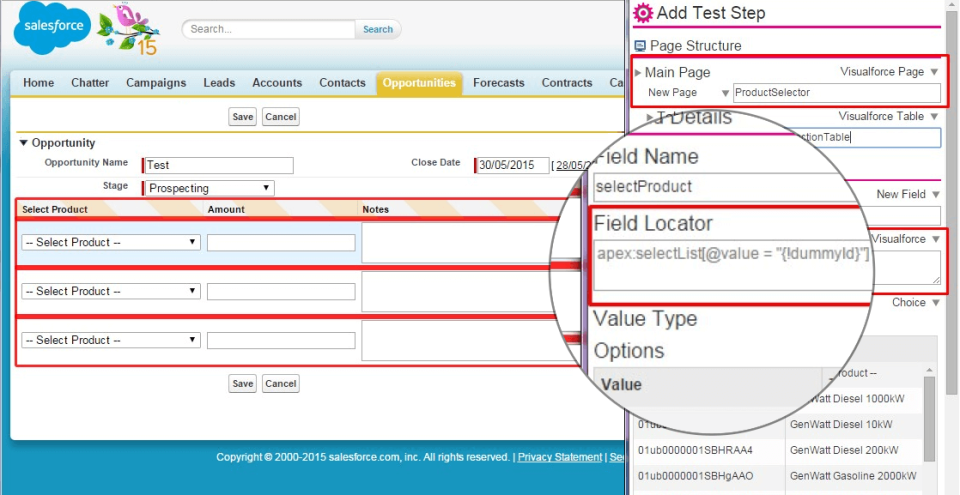This screenshot has height=495, width=960.
Task: Click the Salesforce cloud logo
Action: 52,31
